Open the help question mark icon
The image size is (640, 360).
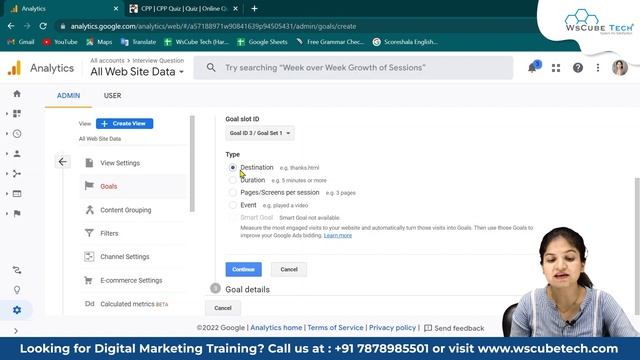(x=578, y=68)
